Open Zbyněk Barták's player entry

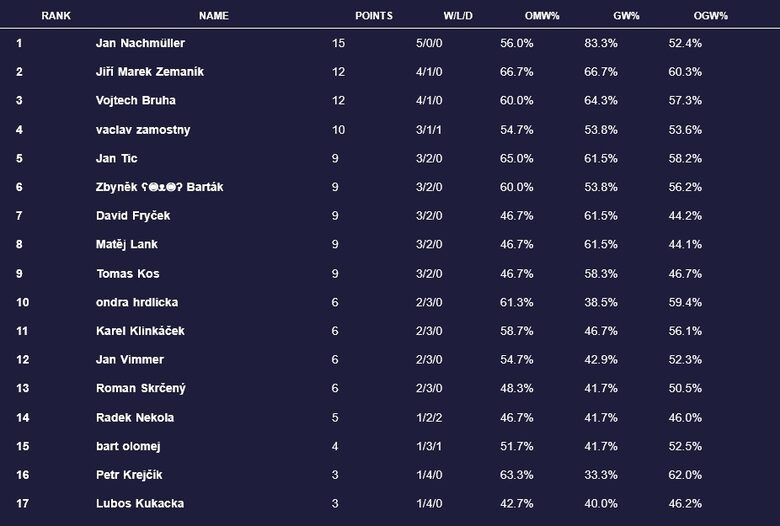coord(160,187)
